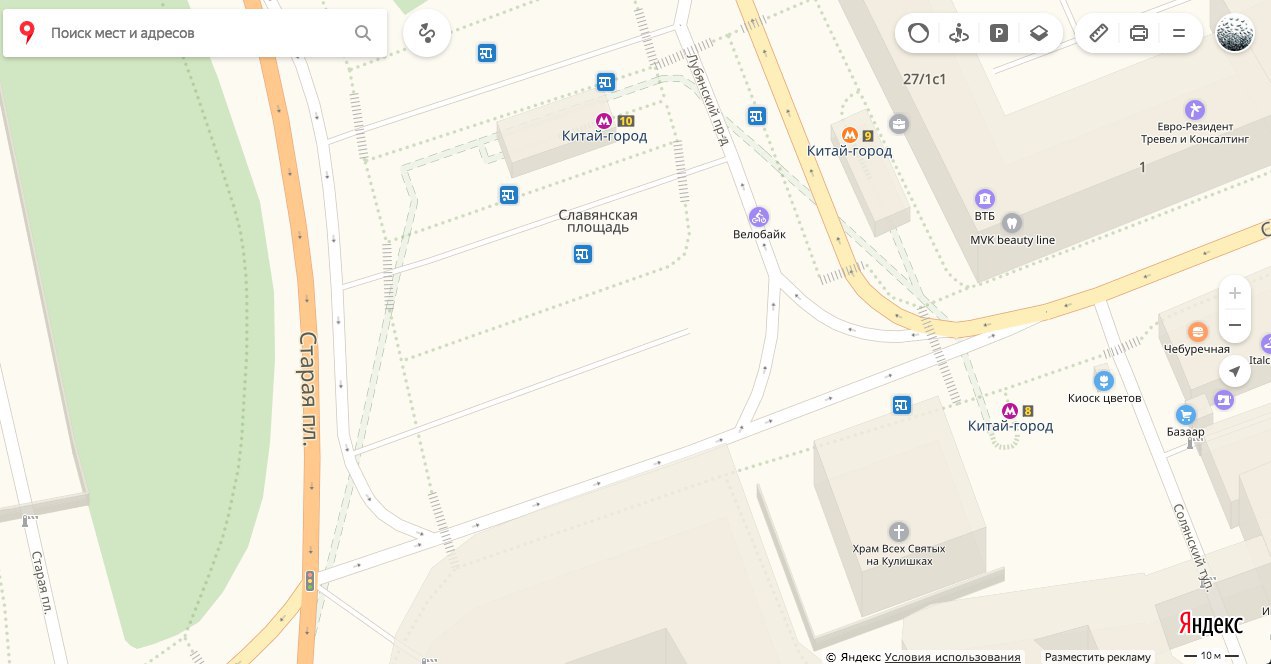Toggle the parking layer icon
Screen dimensions: 1271x664
tap(998, 33)
